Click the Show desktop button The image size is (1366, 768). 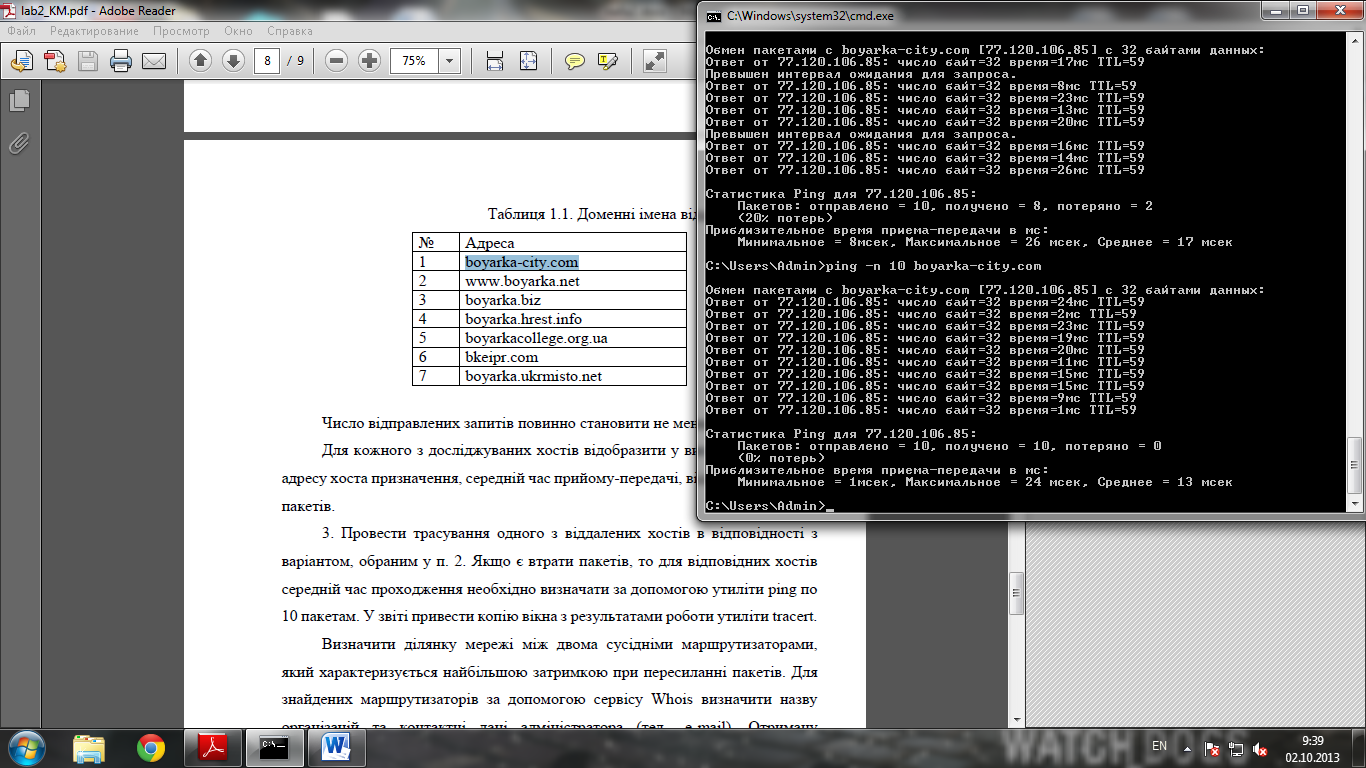[1359, 747]
